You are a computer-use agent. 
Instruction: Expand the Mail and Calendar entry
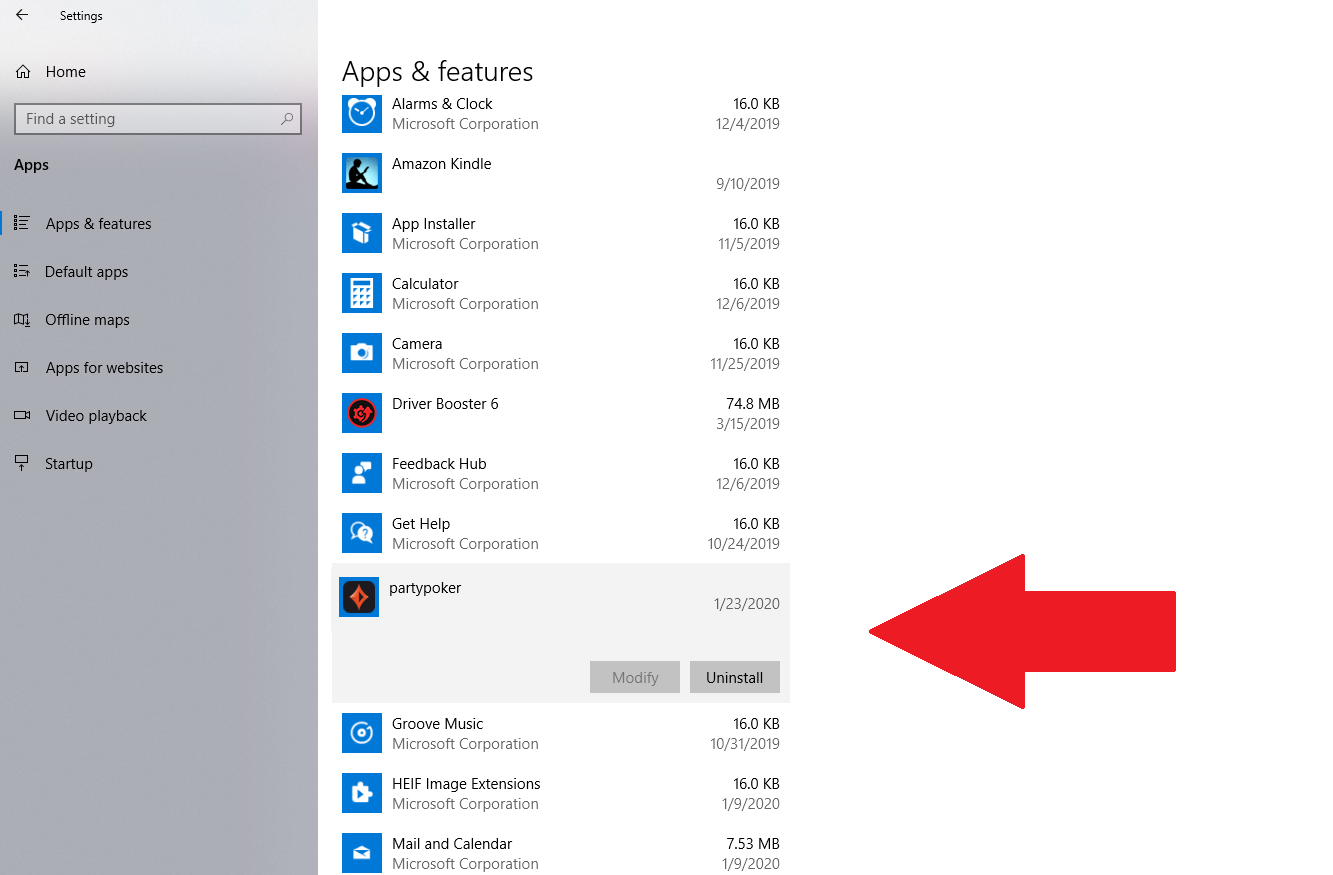[560, 853]
